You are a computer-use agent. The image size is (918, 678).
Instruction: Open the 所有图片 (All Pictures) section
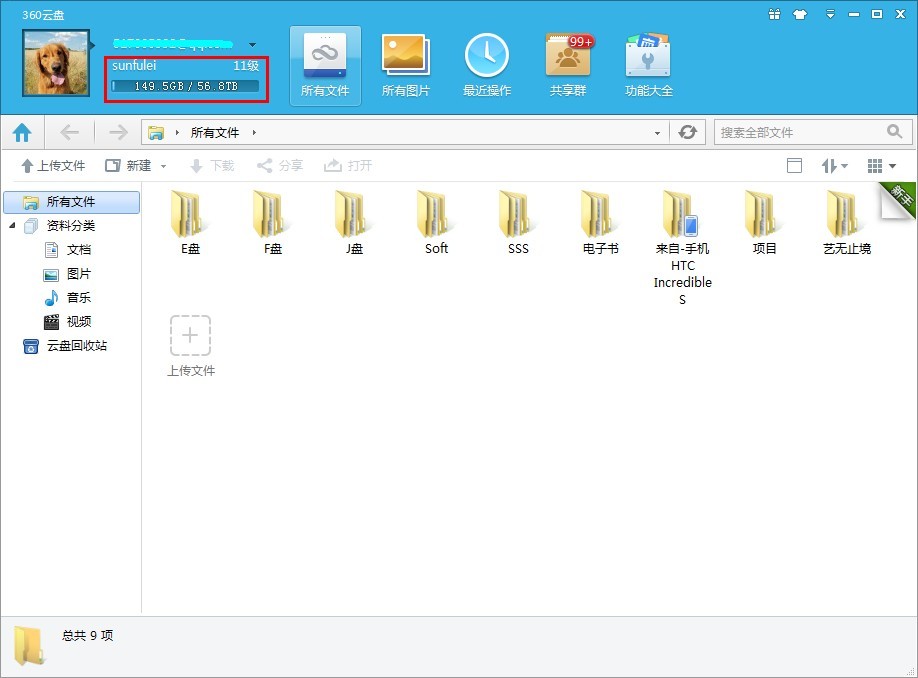click(405, 66)
